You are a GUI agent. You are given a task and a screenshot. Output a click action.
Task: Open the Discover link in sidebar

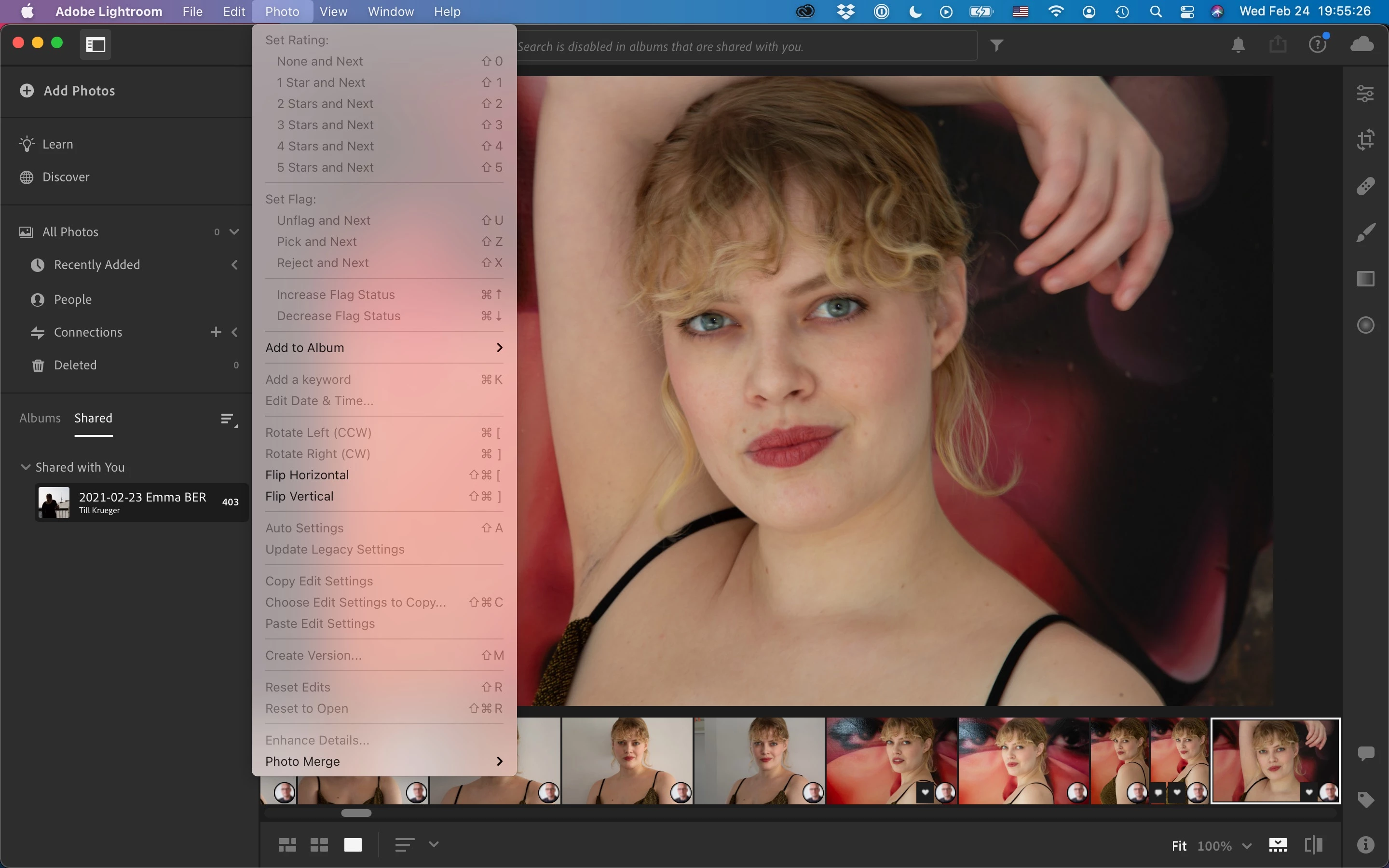(x=66, y=177)
